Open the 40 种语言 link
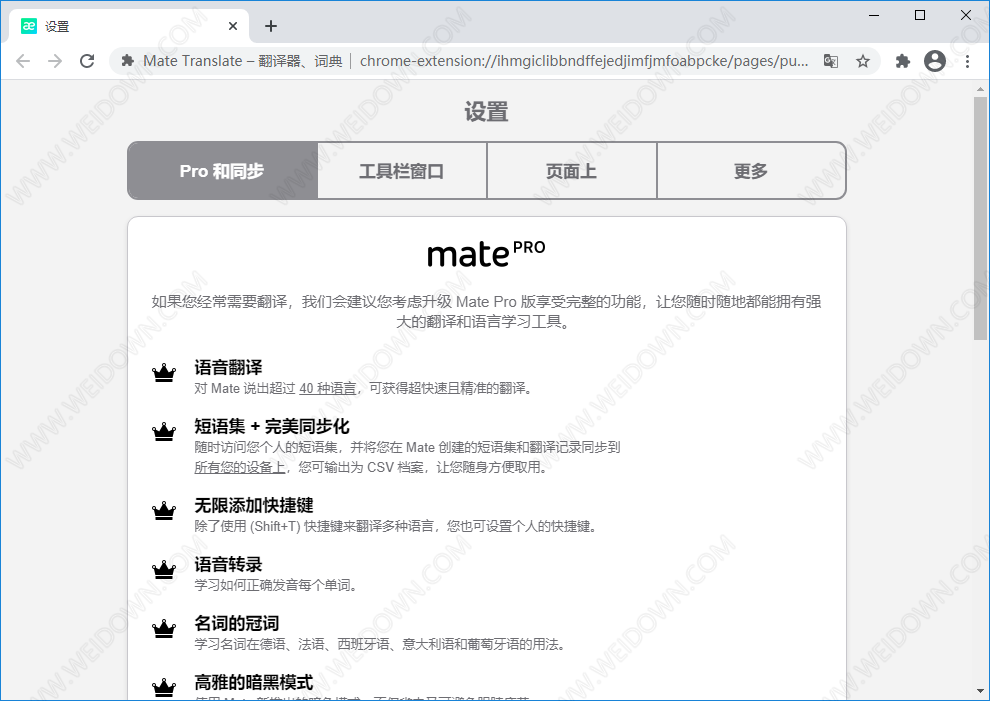 click(x=328, y=388)
